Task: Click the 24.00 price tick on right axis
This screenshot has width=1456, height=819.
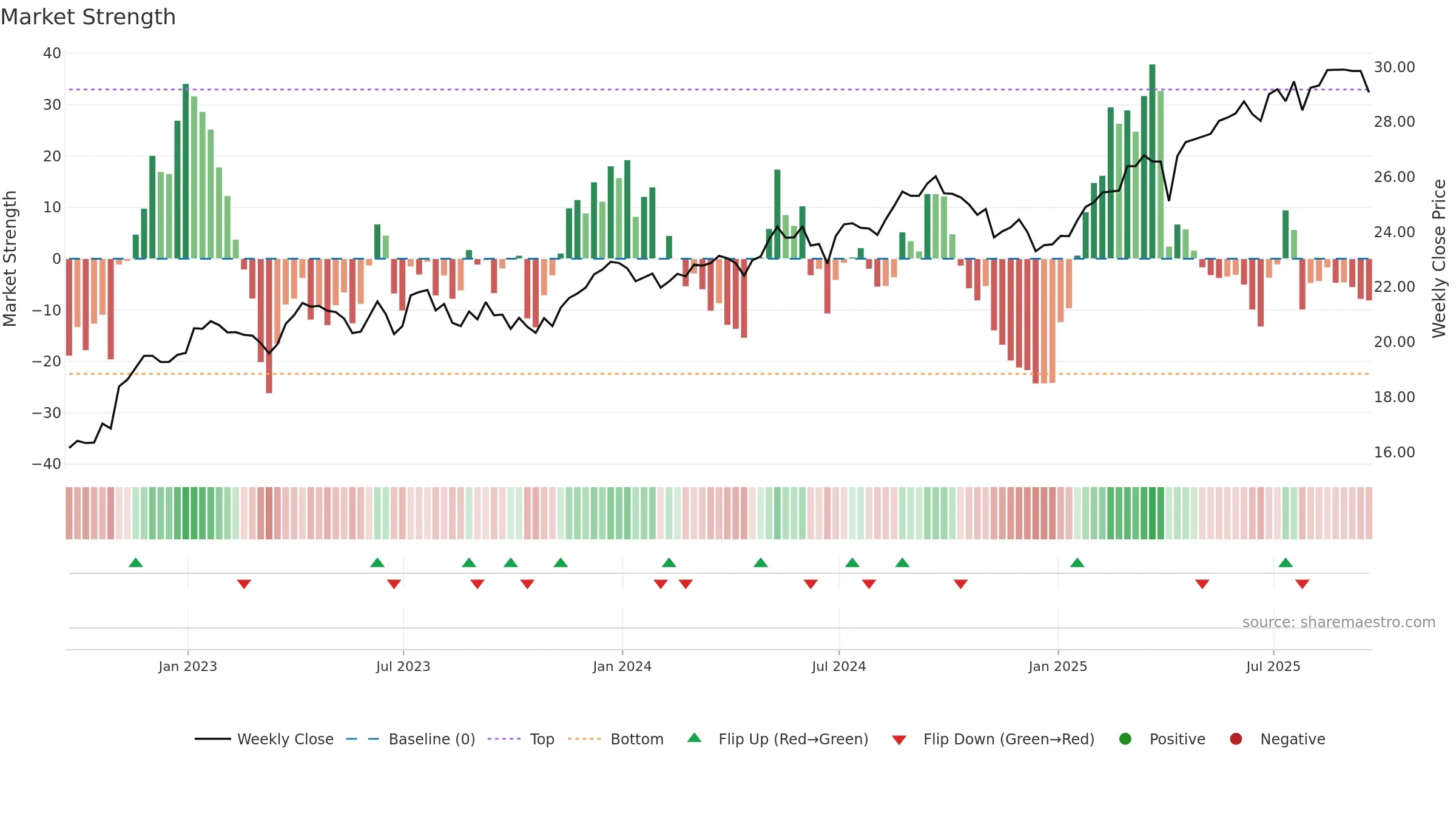Action: tap(1395, 232)
